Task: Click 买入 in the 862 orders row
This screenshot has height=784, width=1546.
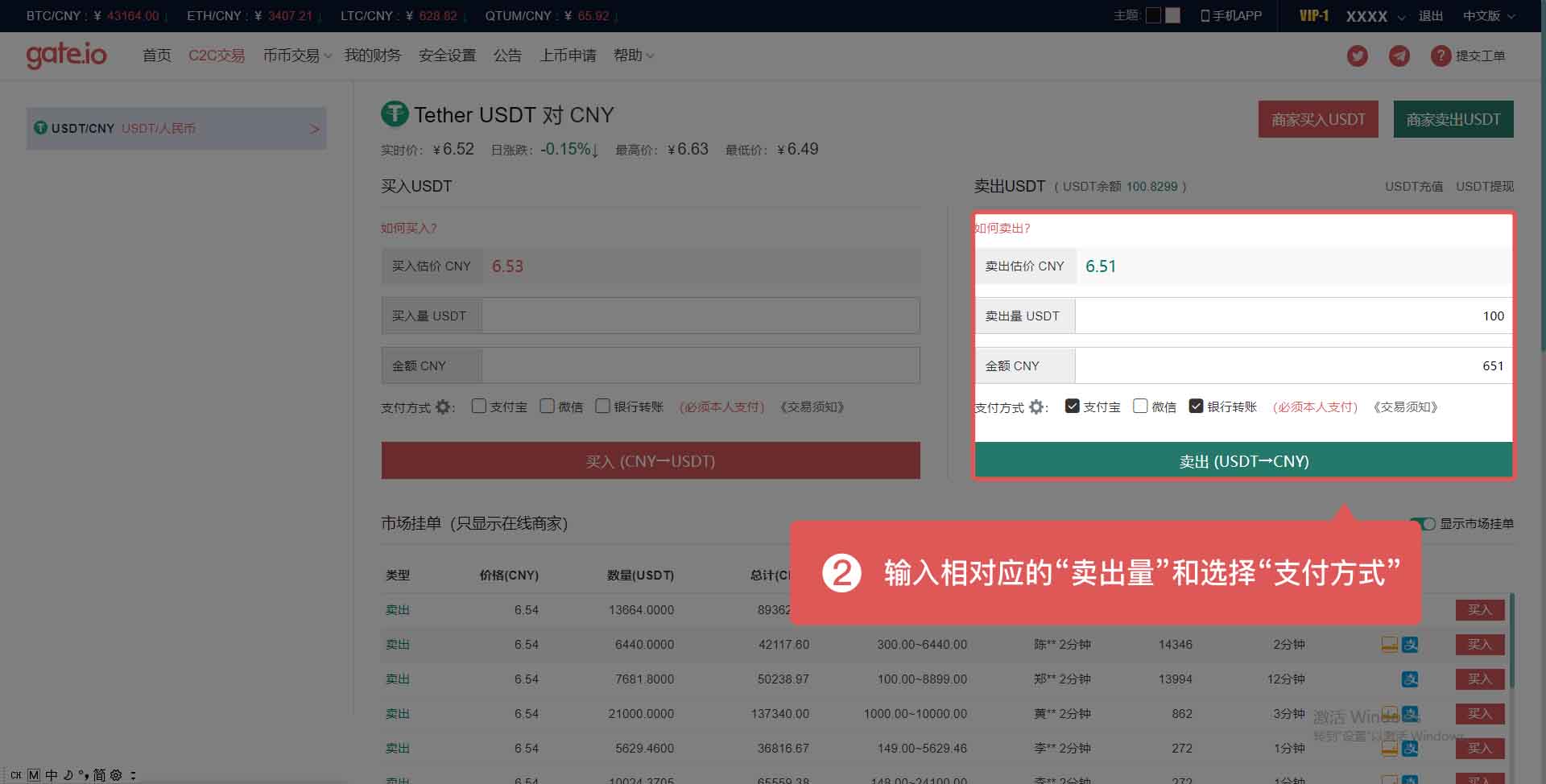Action: pyautogui.click(x=1480, y=714)
